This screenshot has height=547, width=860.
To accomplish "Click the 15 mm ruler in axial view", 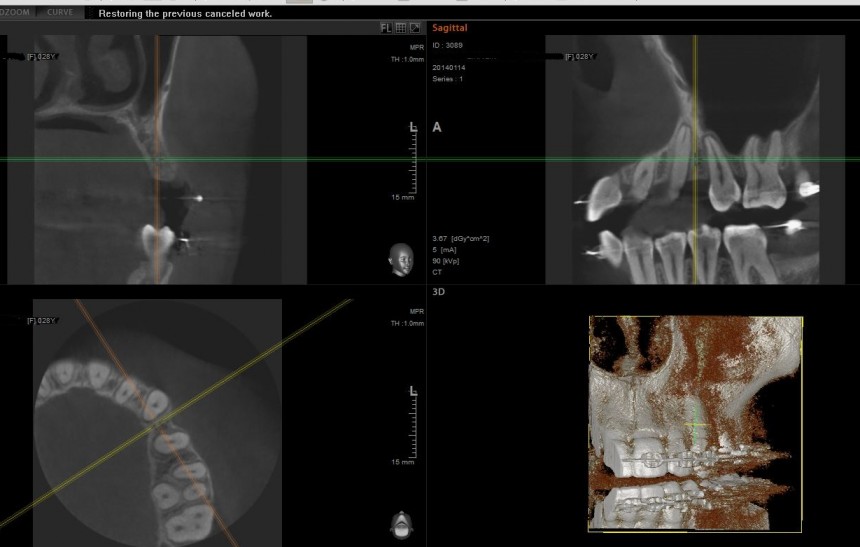I will [410, 425].
